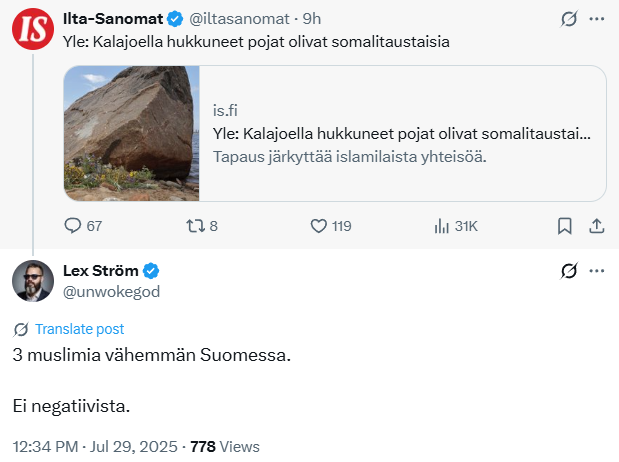This screenshot has height=462, width=619.
Task: Like the Ilta-Sanomat post
Action: point(319,226)
